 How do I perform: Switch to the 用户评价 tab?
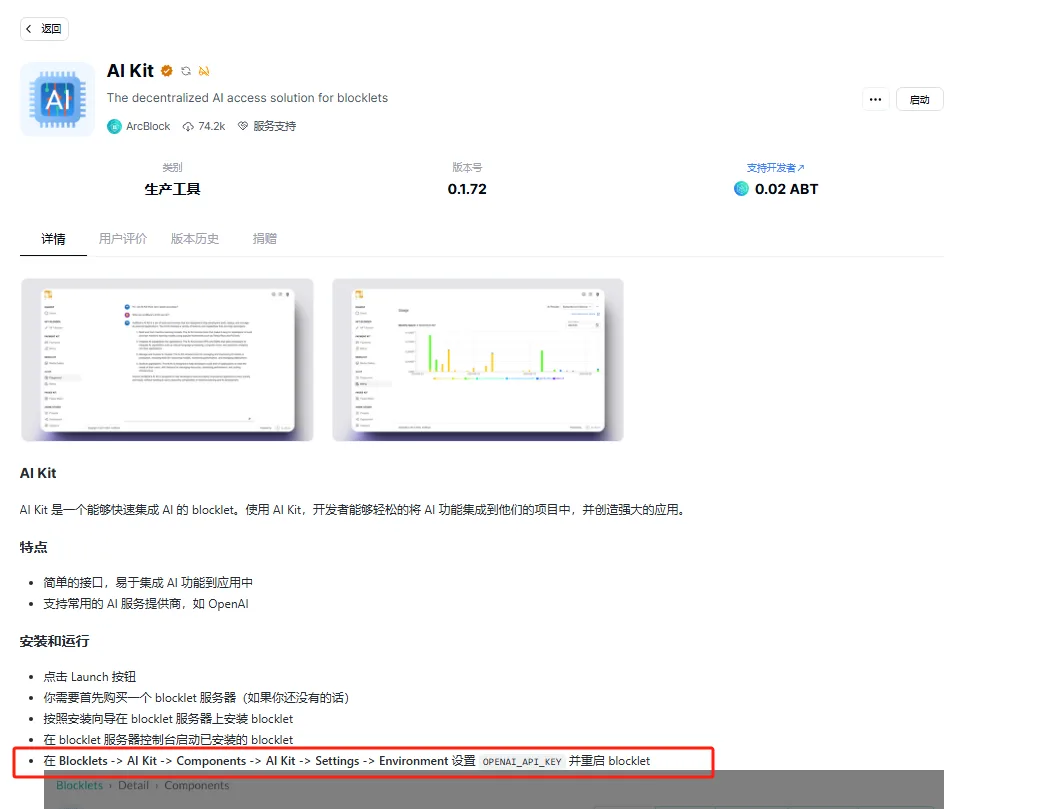pos(123,239)
